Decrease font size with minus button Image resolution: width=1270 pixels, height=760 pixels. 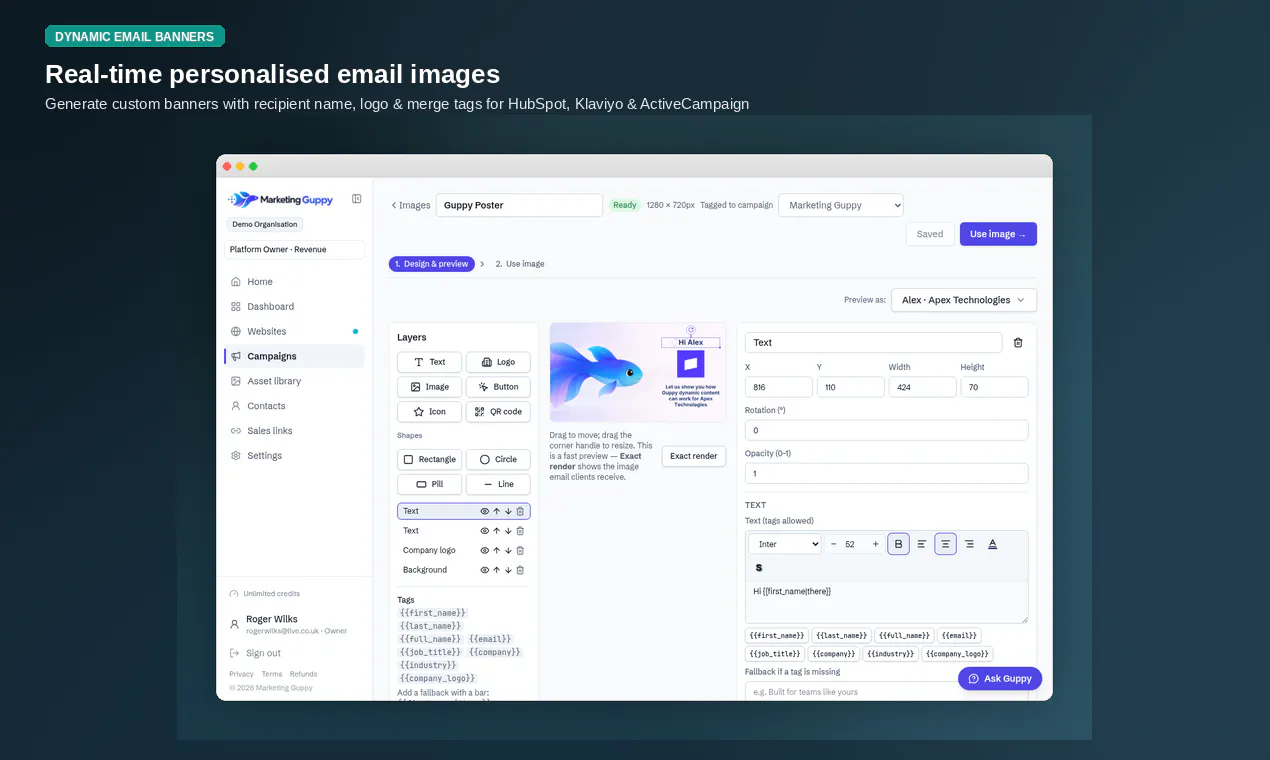834,544
